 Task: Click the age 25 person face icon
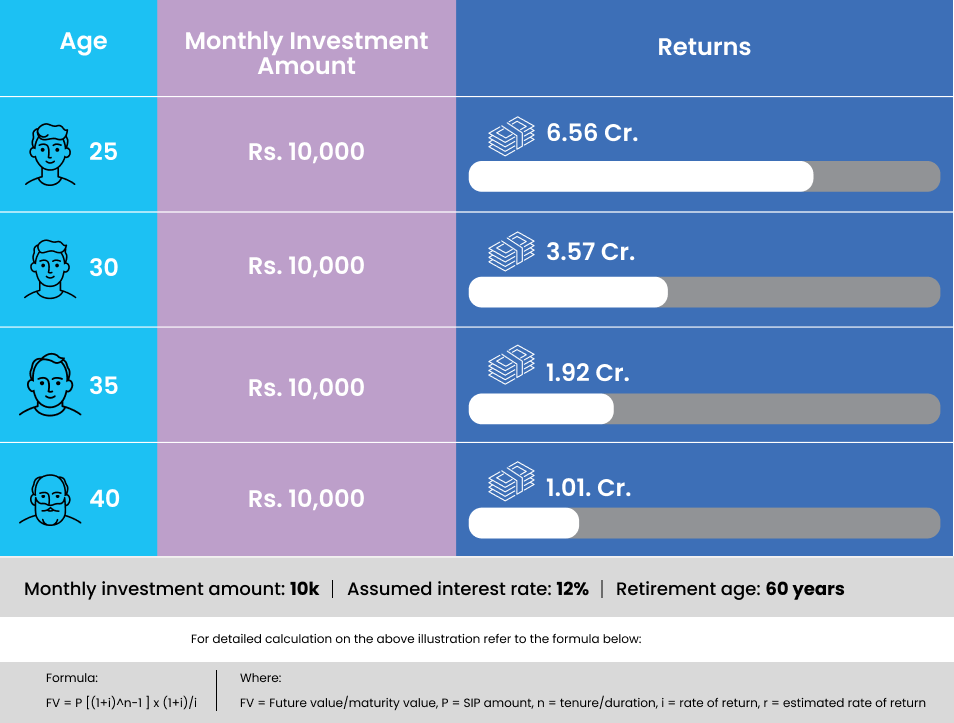[50, 153]
